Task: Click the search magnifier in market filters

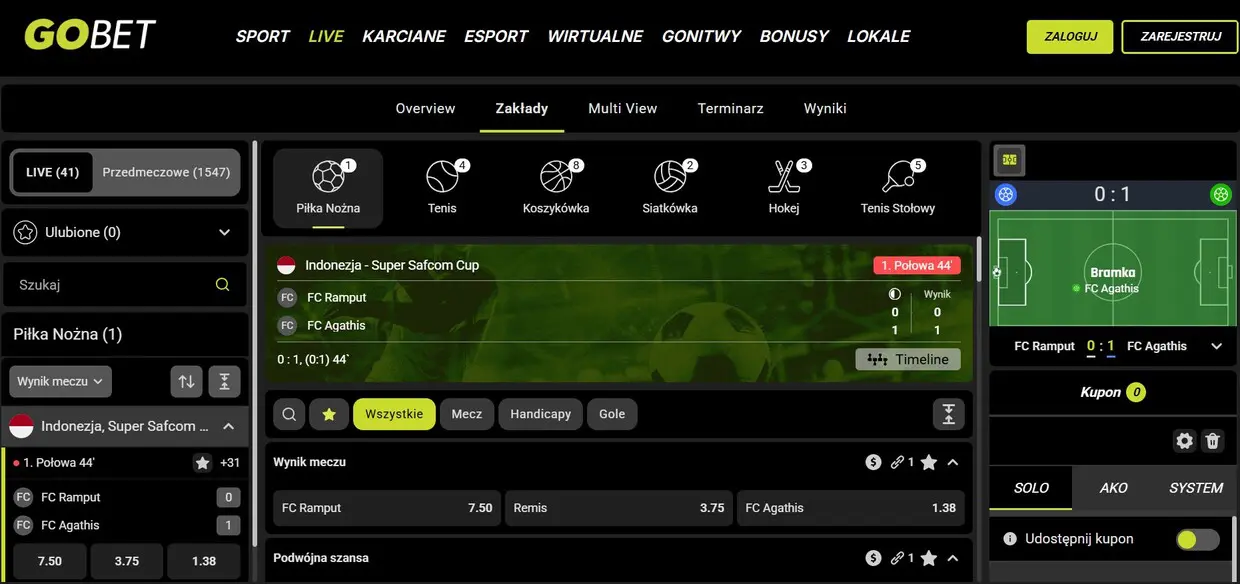Action: click(288, 414)
